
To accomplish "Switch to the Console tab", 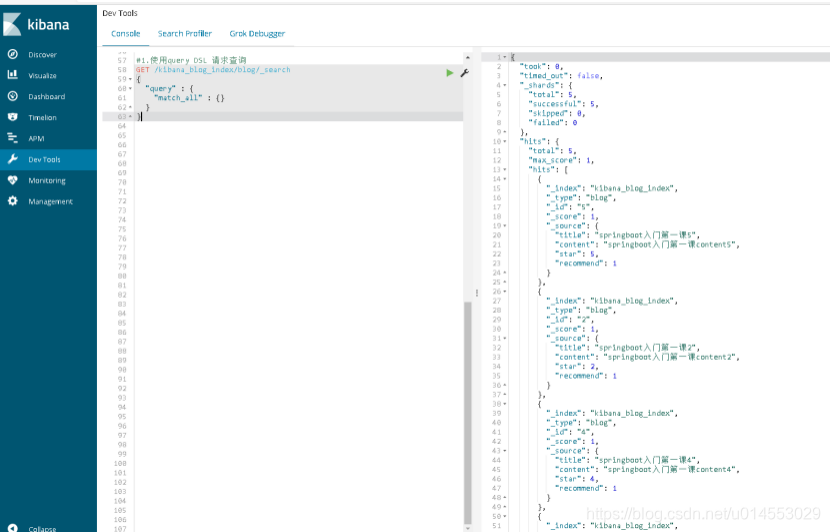I will [125, 33].
